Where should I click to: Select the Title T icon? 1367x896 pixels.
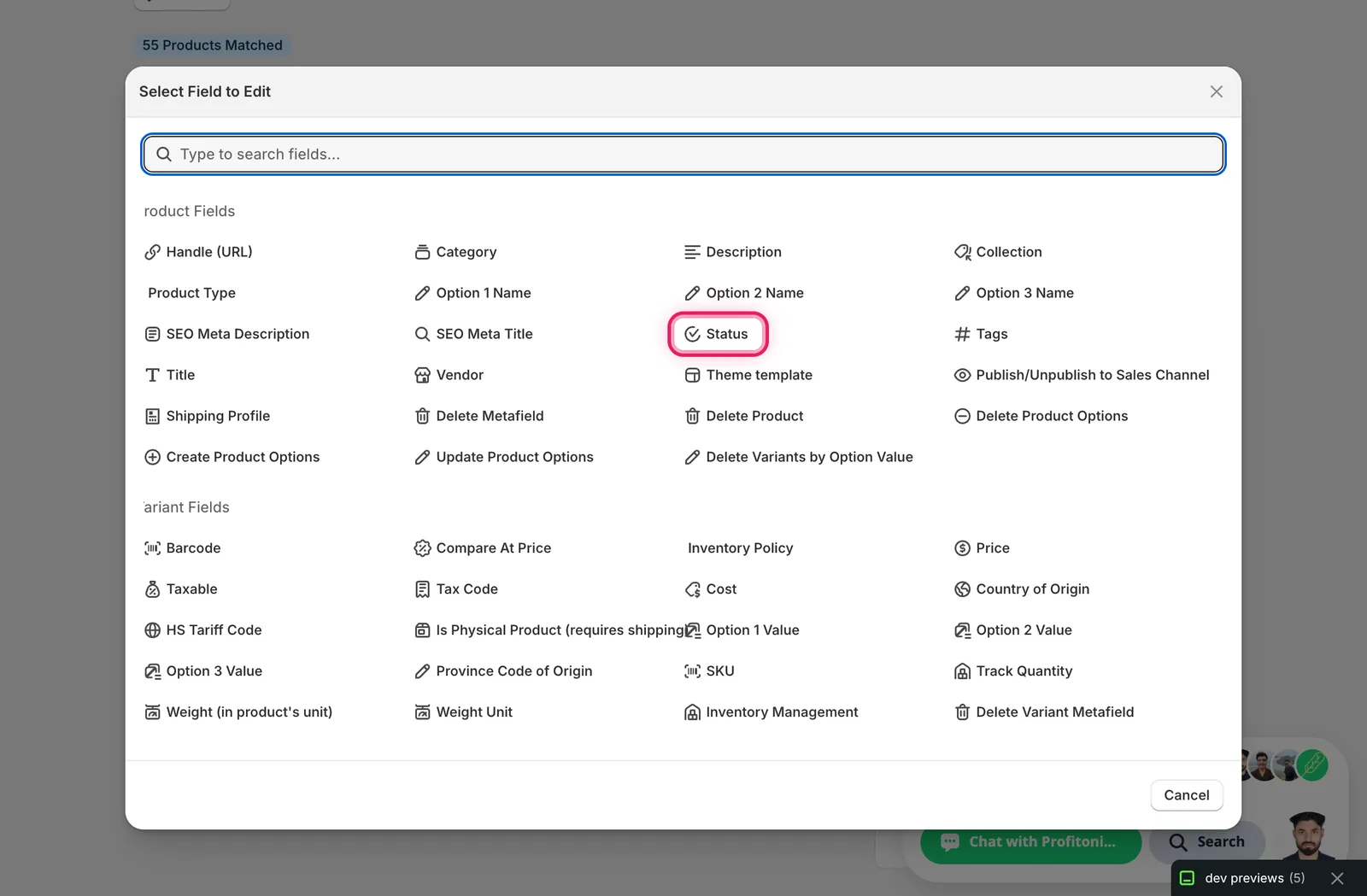(152, 375)
